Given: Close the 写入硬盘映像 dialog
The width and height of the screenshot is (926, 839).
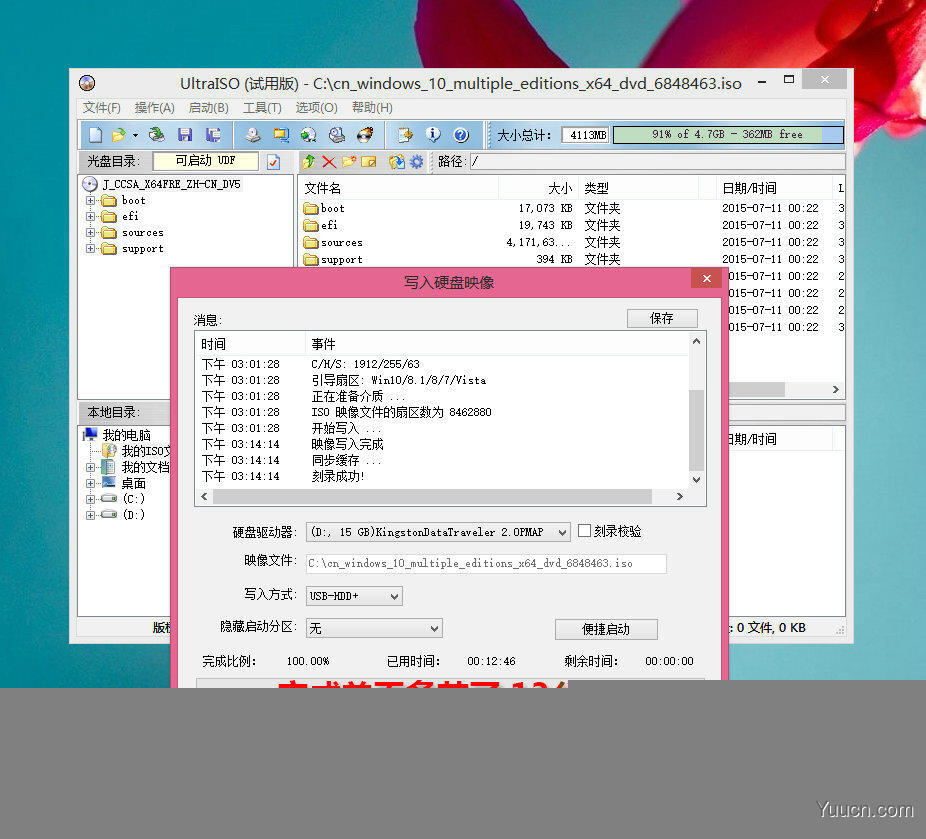Looking at the screenshot, I should 706,279.
